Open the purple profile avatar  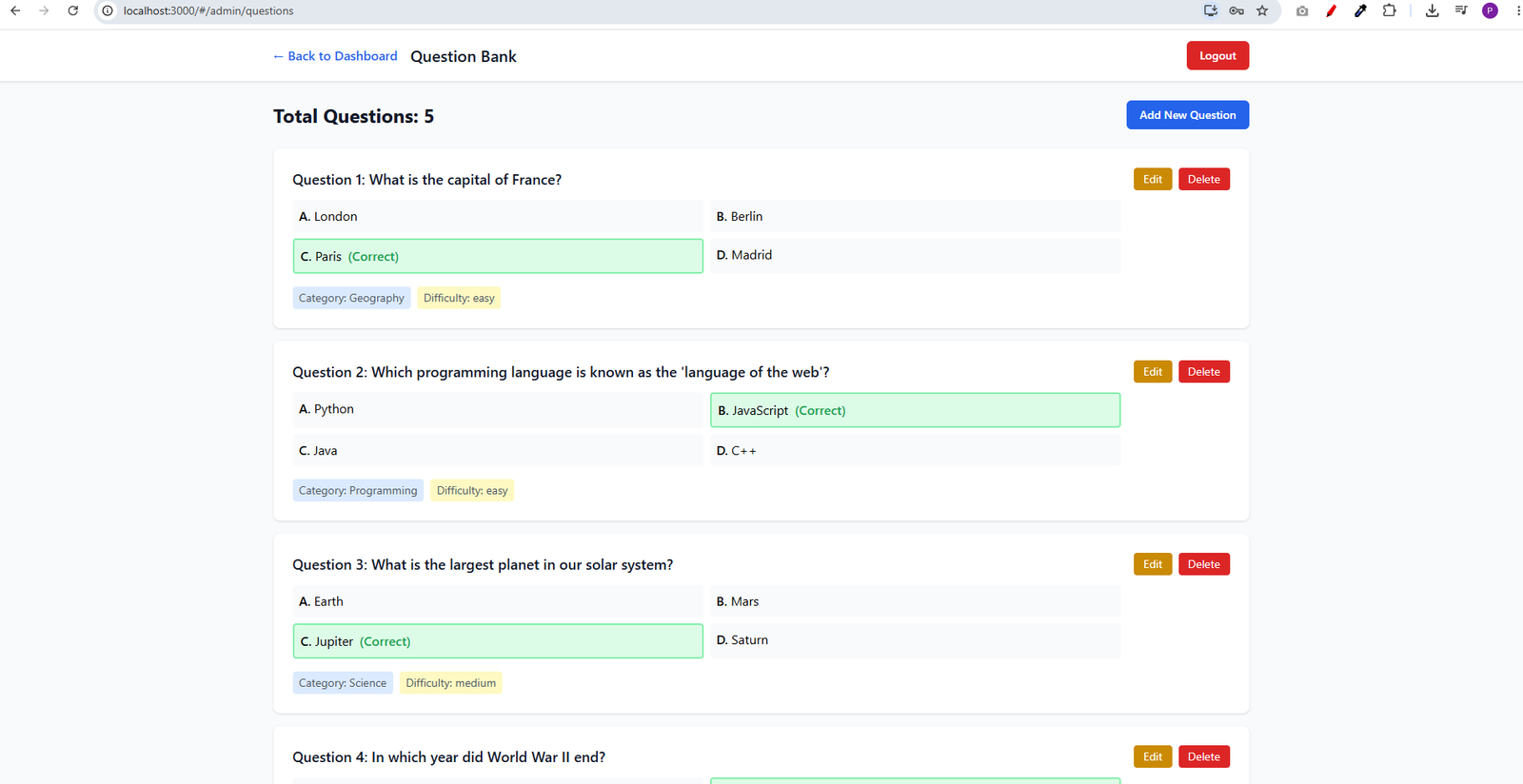point(1491,10)
